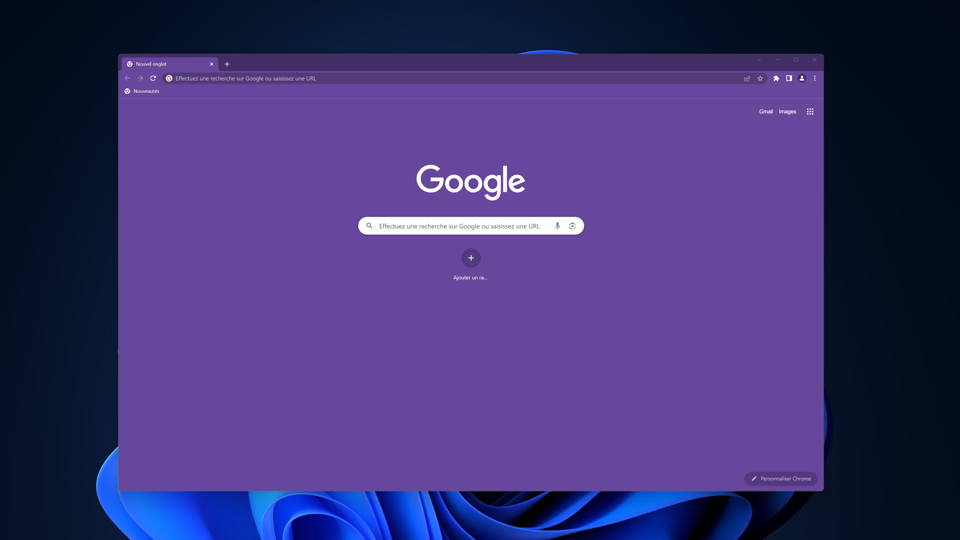Image resolution: width=960 pixels, height=540 pixels.
Task: Open Chrome's three-dot menu
Action: [815, 78]
